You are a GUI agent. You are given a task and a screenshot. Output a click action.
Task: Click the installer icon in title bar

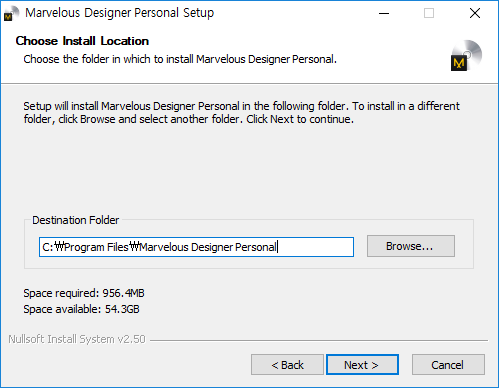click(x=11, y=13)
